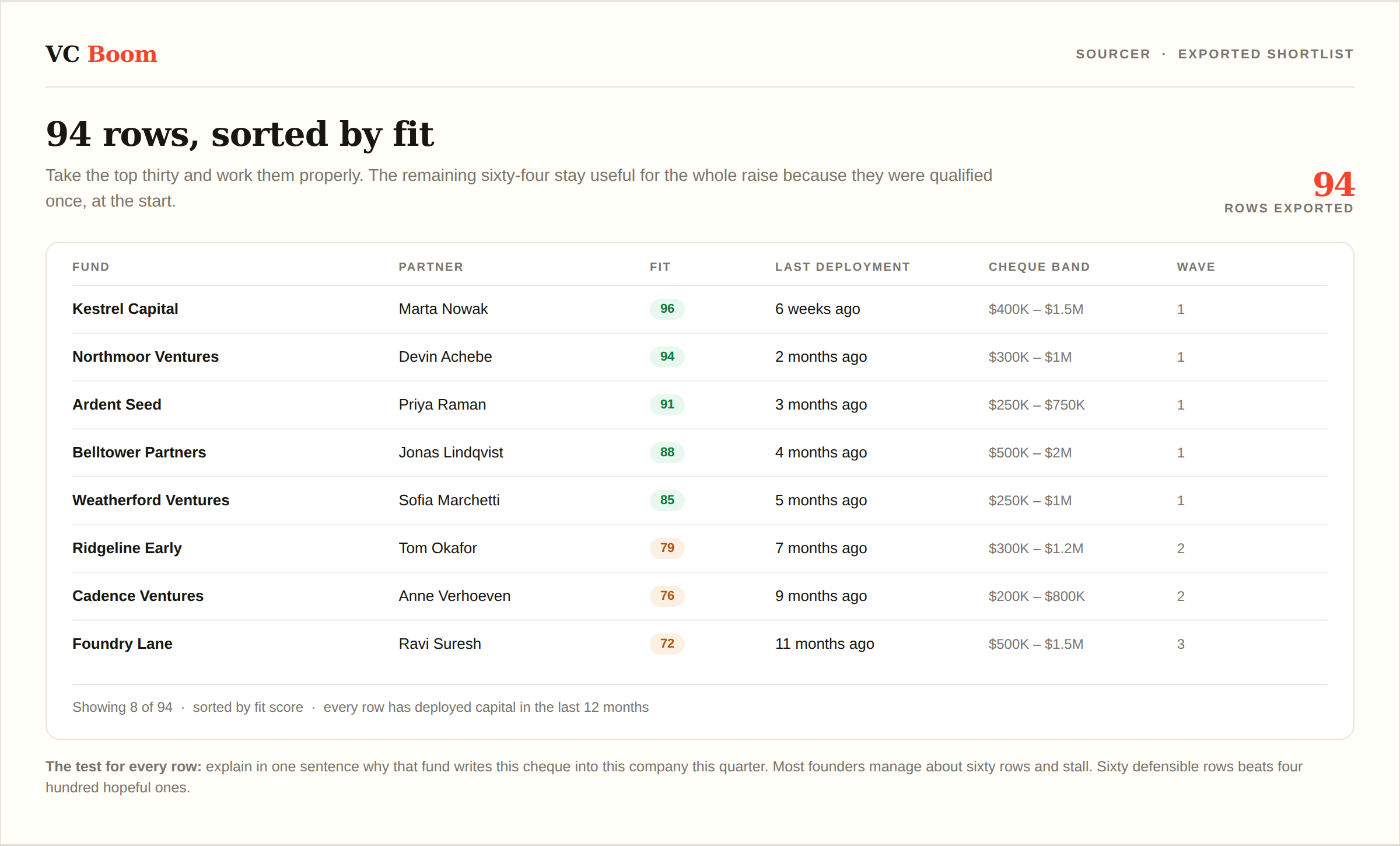Select partner Tom Okafor
Image resolution: width=1400 pixels, height=846 pixels.
[437, 548]
